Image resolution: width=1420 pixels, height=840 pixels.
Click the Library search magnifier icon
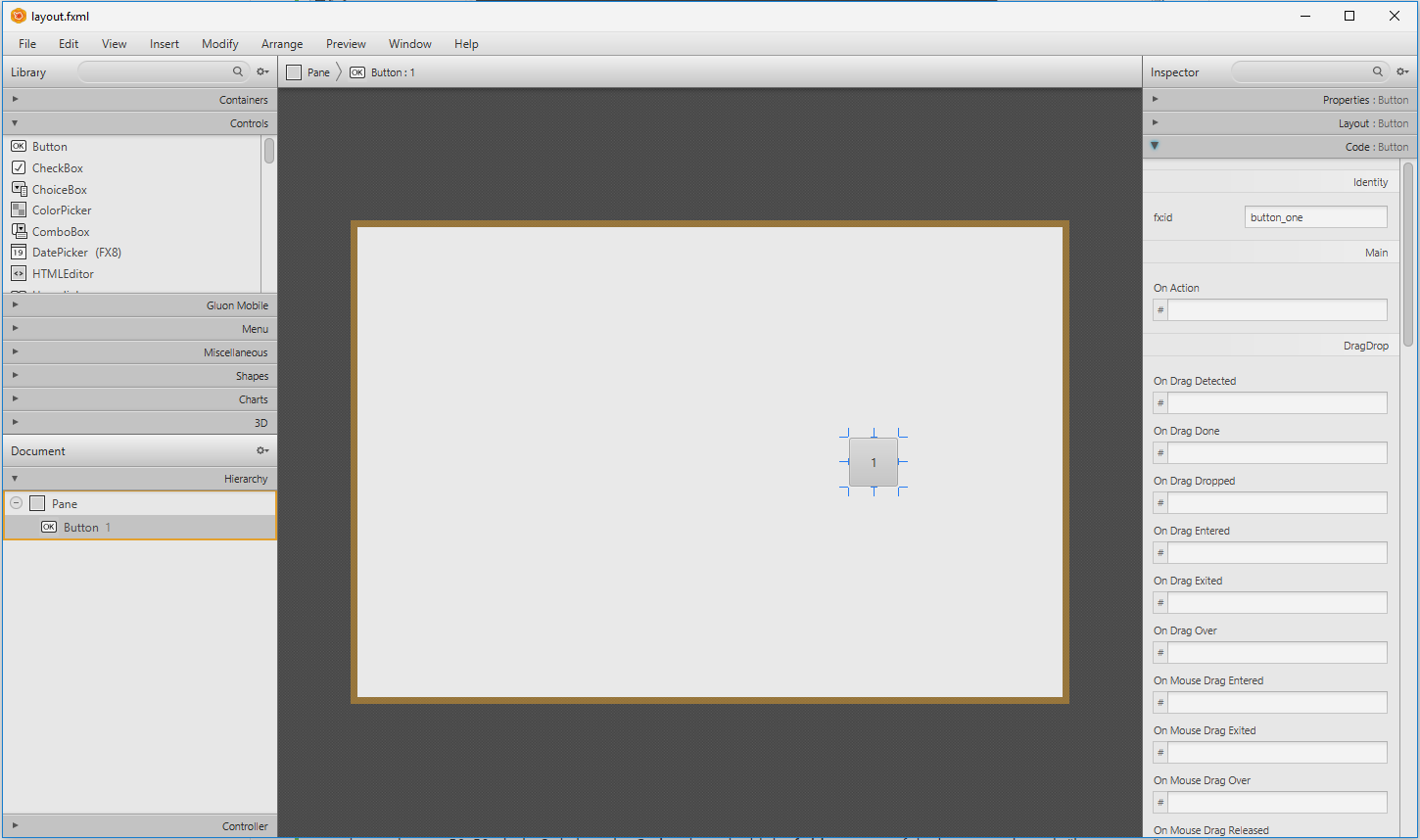(238, 71)
